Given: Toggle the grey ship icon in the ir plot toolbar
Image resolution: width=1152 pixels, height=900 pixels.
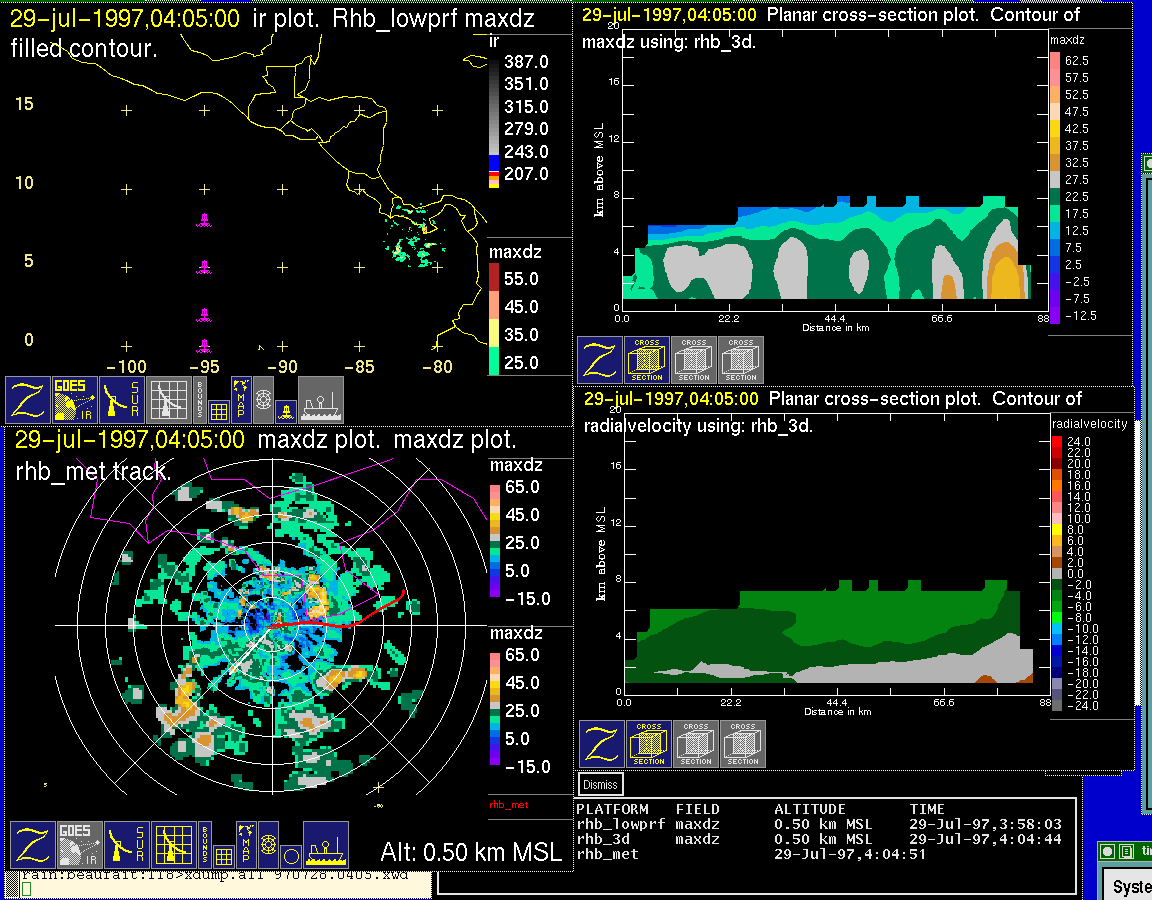Looking at the screenshot, I should coord(321,400).
